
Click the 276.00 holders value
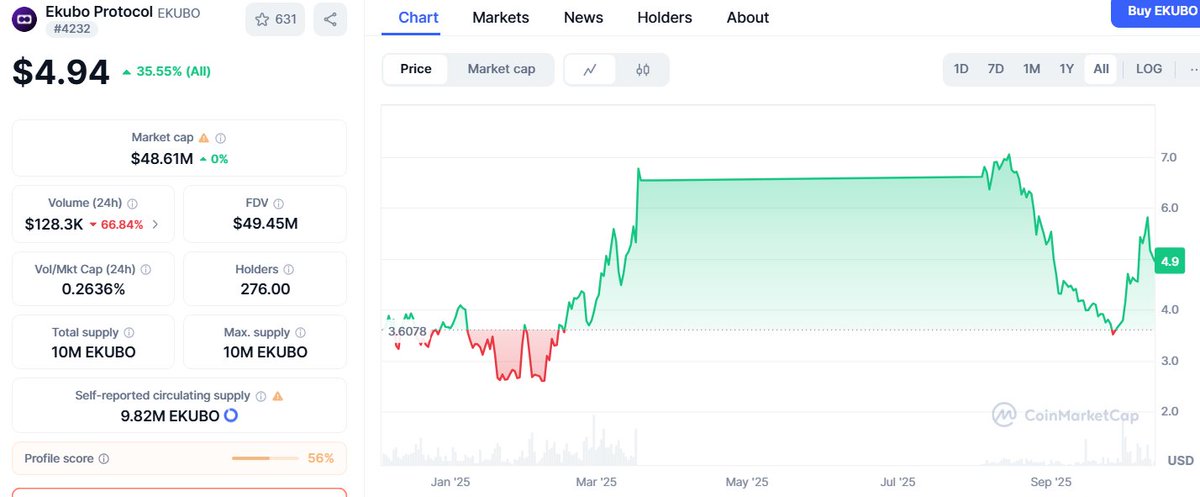tap(265, 289)
